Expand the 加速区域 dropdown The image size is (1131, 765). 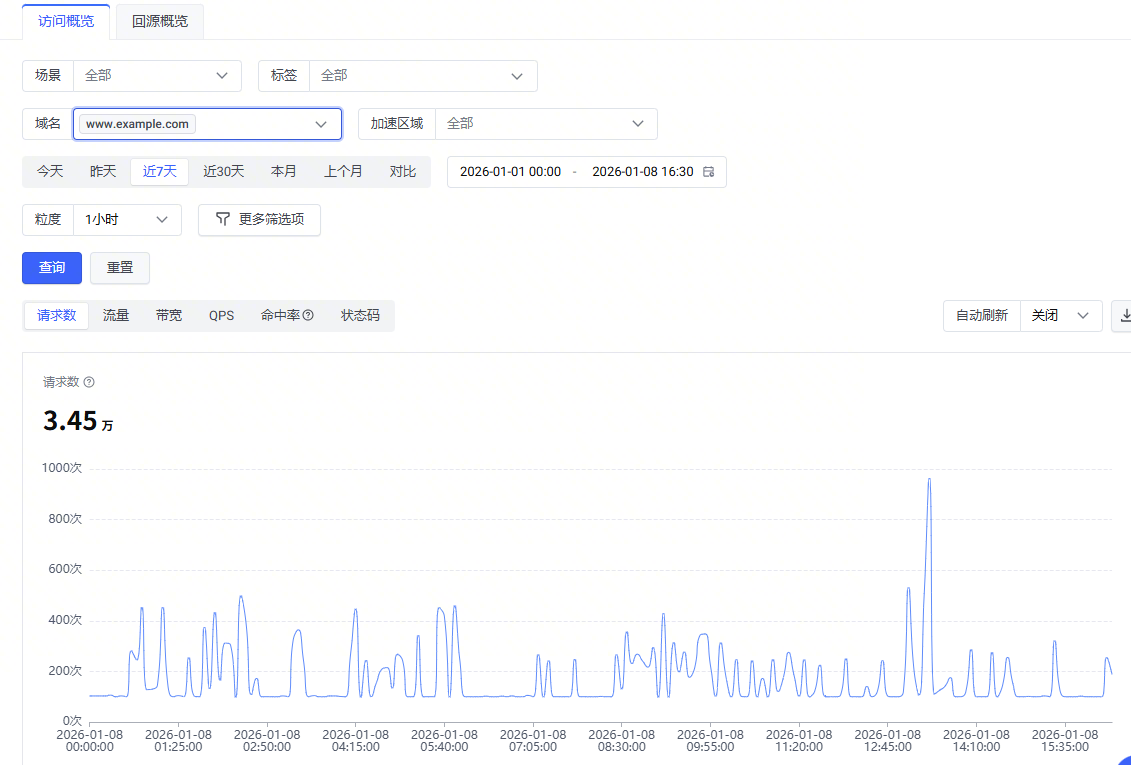pyautogui.click(x=545, y=124)
